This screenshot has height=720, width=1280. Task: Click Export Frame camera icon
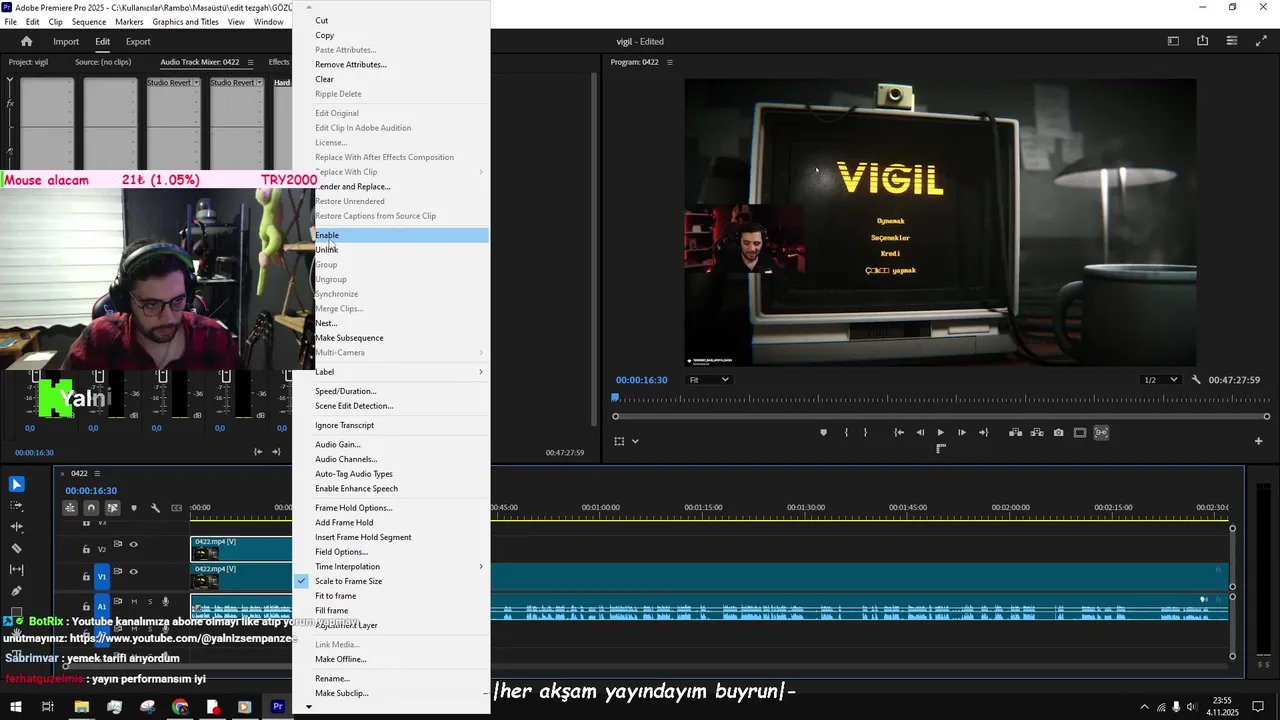(x=1058, y=433)
